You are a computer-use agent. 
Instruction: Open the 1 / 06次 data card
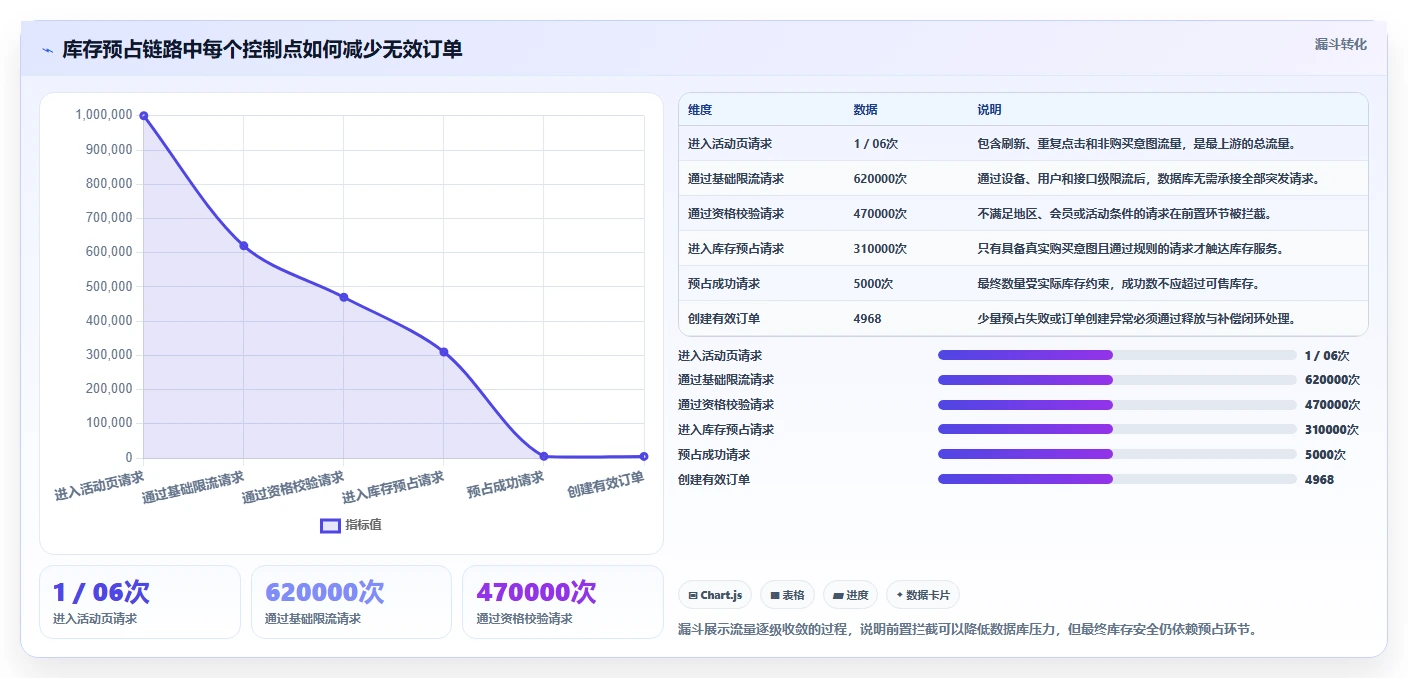140,602
